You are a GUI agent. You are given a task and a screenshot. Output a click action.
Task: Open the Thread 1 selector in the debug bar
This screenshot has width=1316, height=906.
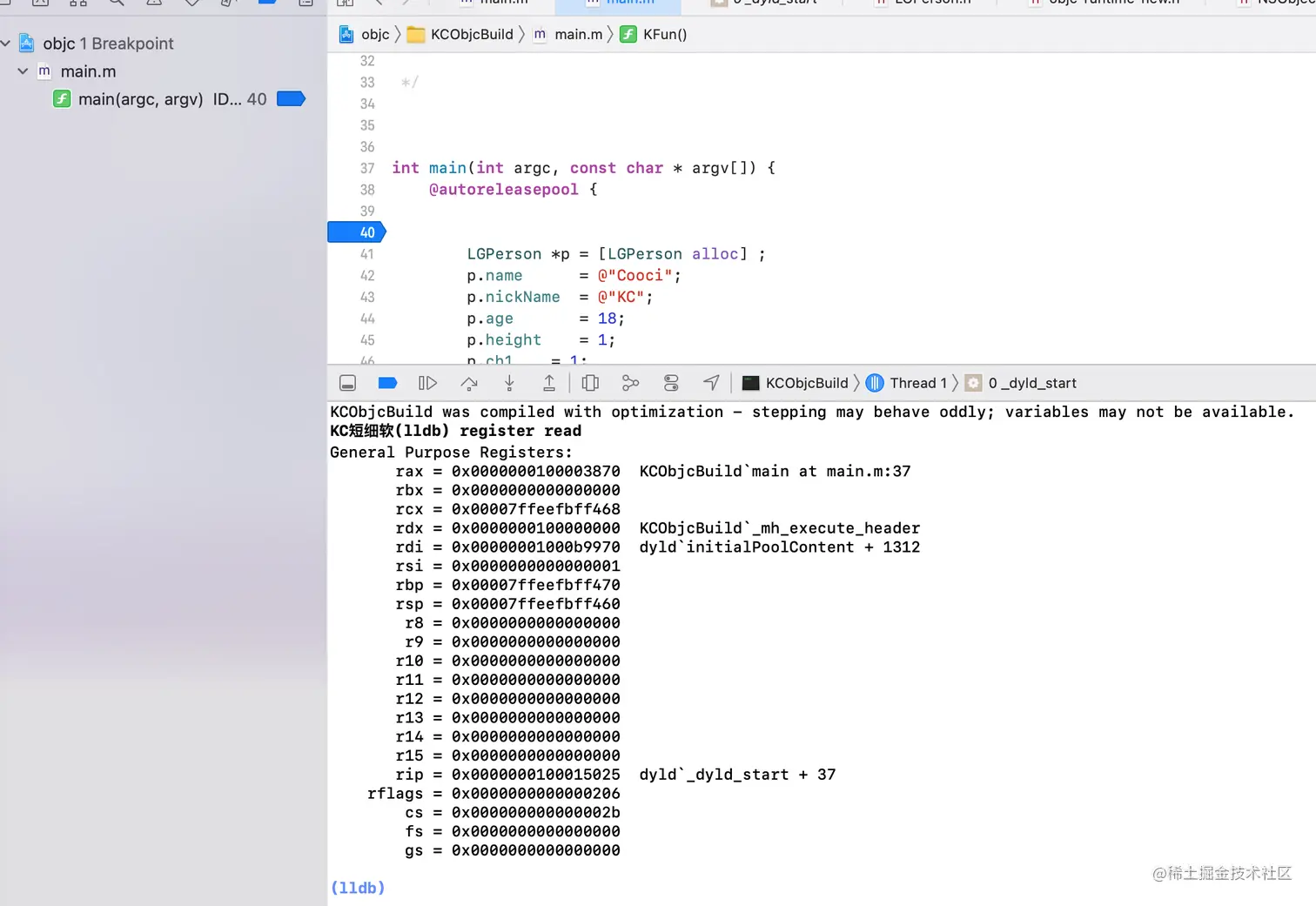click(906, 383)
